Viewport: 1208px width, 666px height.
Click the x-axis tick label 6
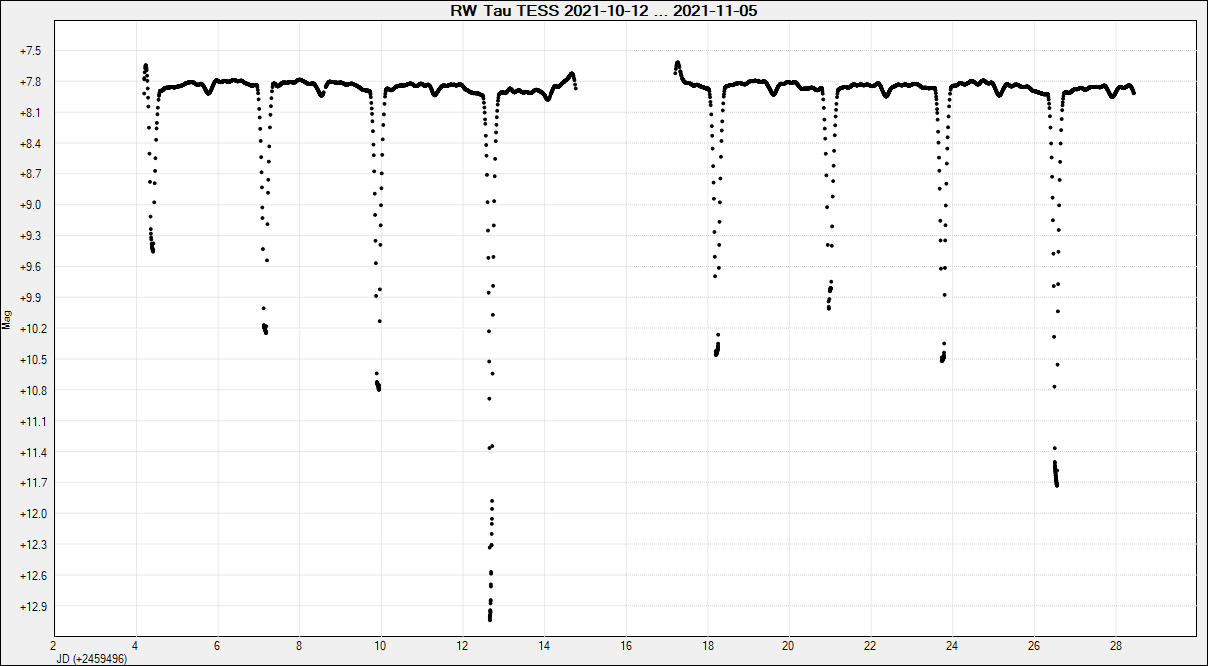coord(217,647)
